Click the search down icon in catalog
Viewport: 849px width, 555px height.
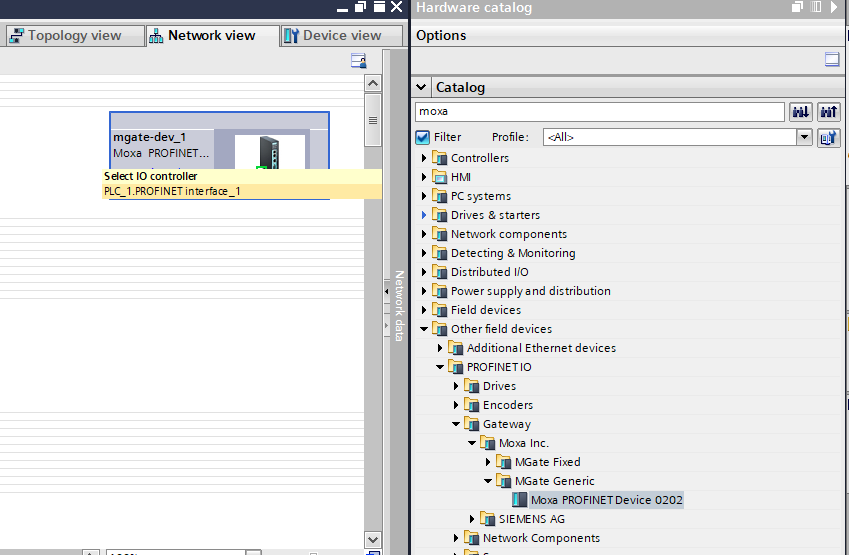pos(800,112)
